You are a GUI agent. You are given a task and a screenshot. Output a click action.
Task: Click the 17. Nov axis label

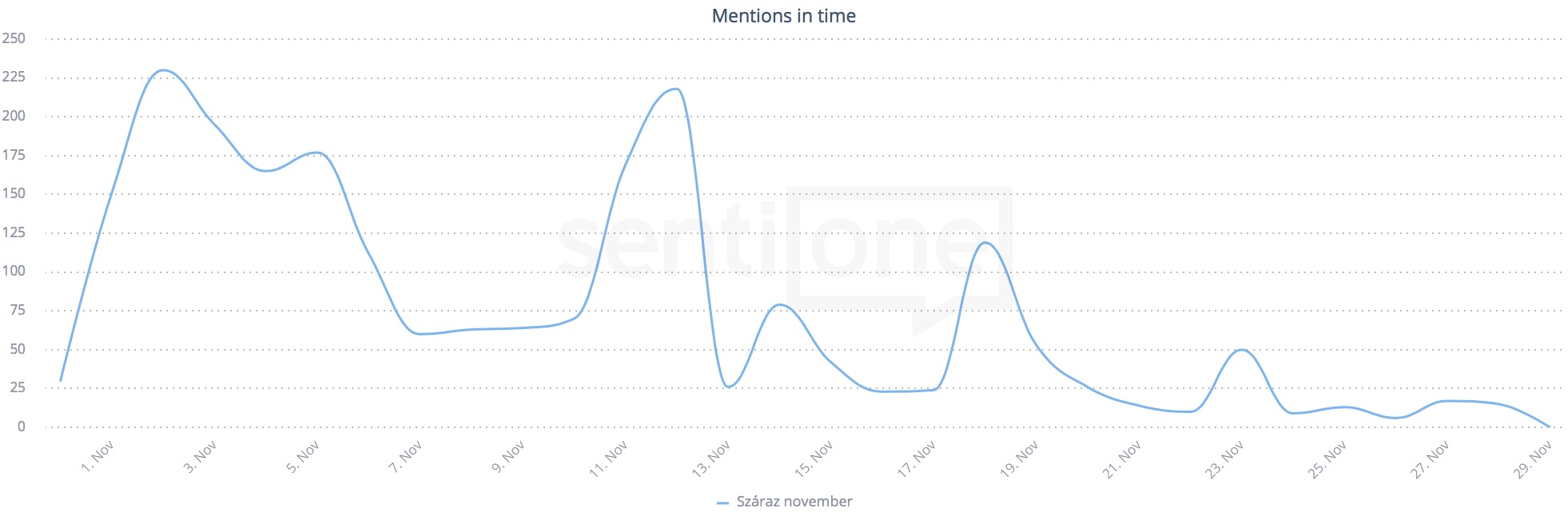[x=916, y=459]
